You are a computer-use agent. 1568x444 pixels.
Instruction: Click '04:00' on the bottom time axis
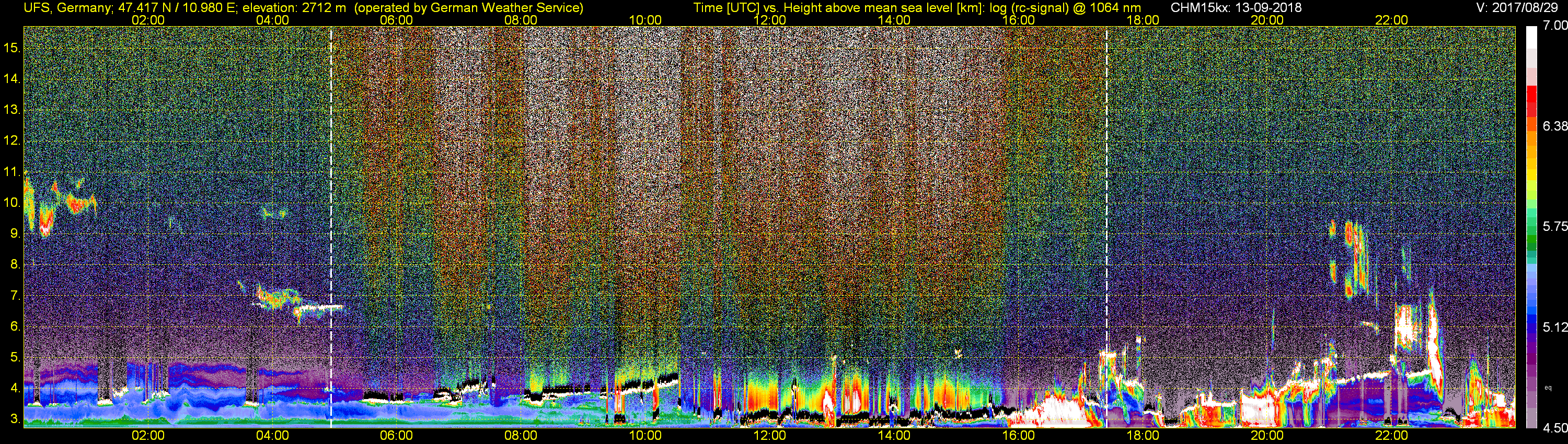[272, 436]
